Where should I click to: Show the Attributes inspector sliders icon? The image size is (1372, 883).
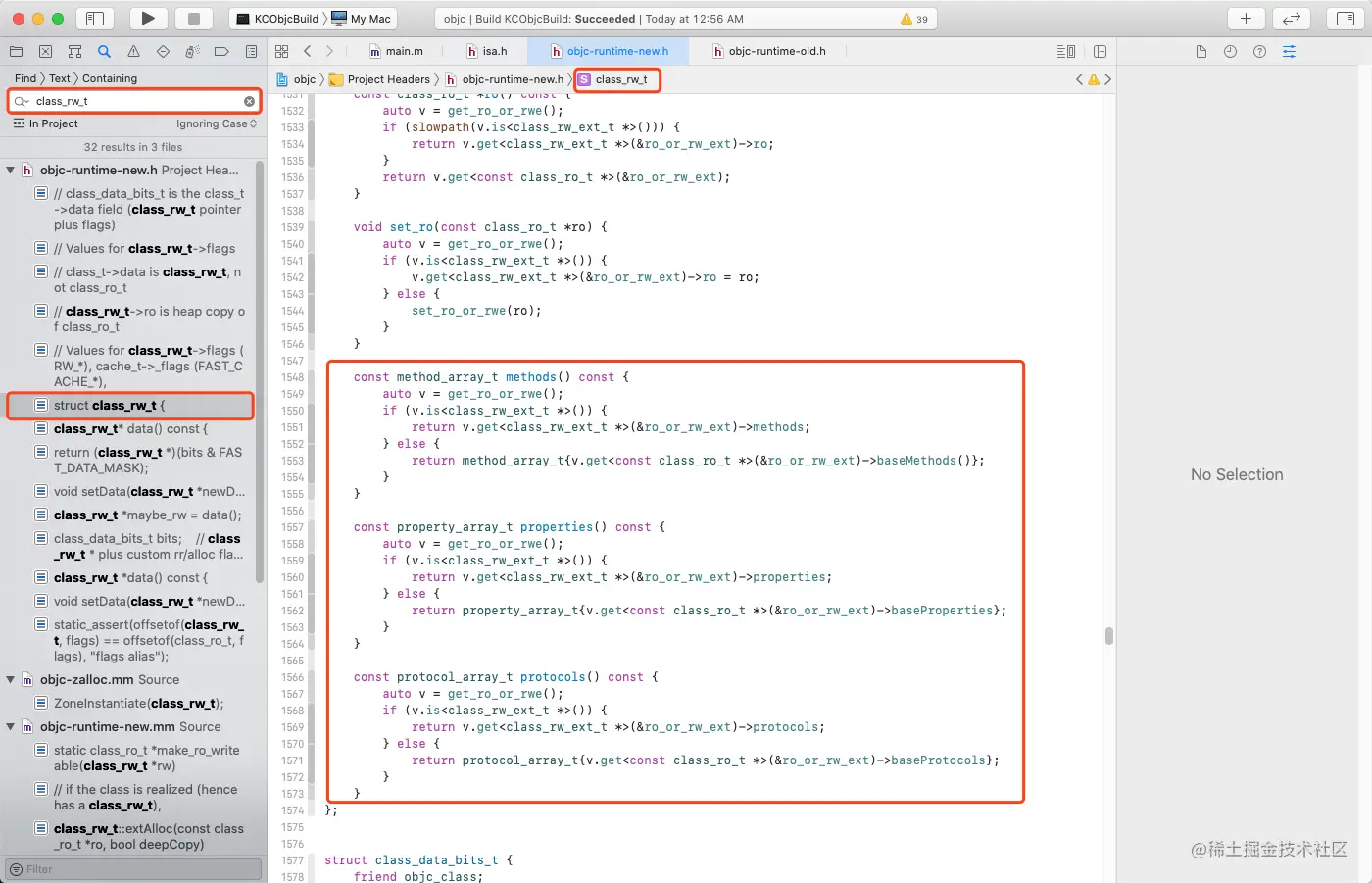1289,51
